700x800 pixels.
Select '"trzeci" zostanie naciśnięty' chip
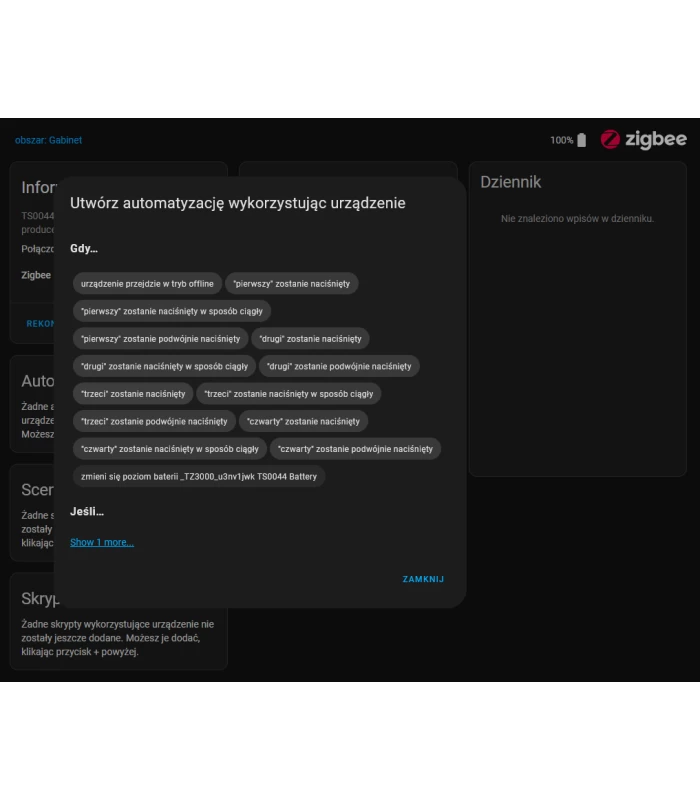[x=133, y=394]
